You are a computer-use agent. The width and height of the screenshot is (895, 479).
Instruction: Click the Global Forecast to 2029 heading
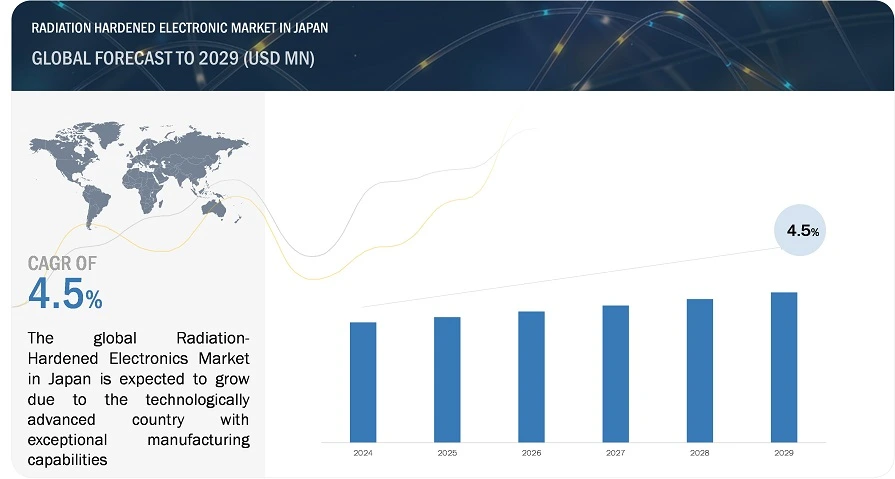(x=173, y=58)
